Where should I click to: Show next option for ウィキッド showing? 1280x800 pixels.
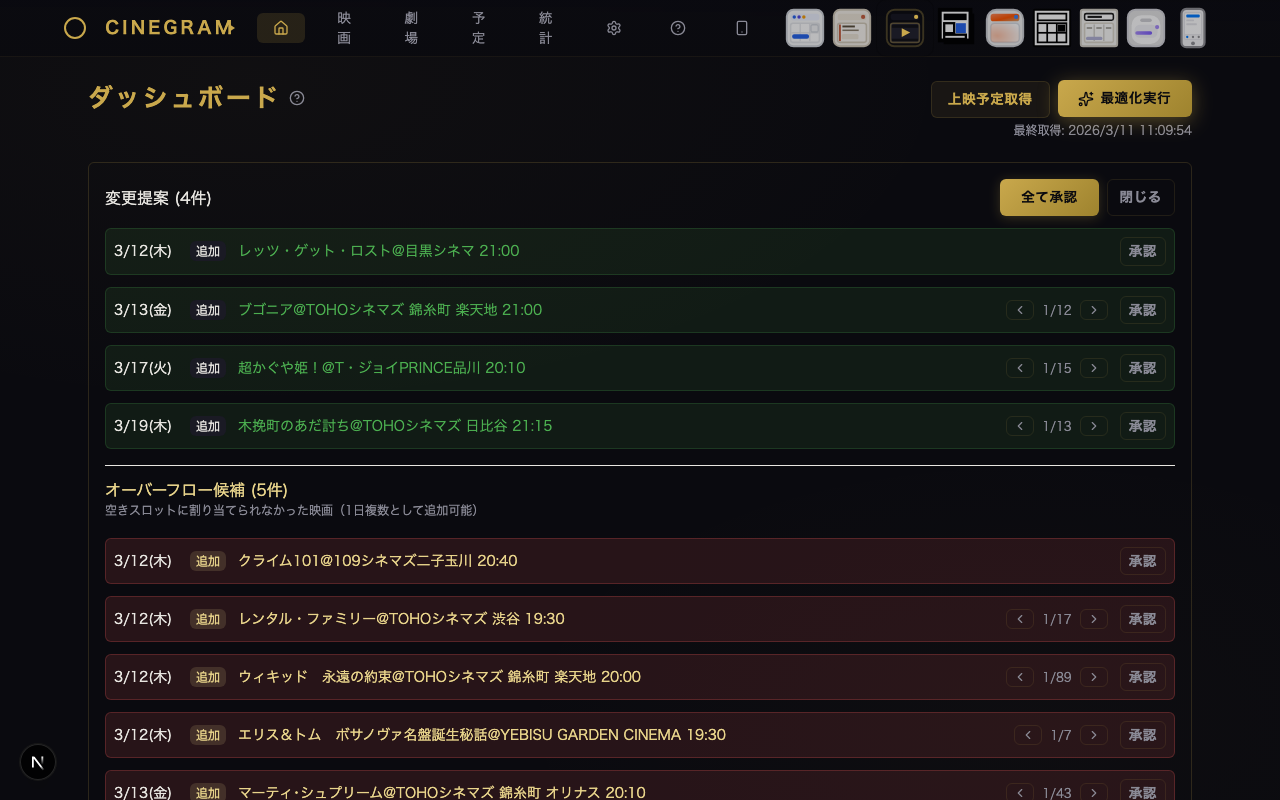(1094, 677)
